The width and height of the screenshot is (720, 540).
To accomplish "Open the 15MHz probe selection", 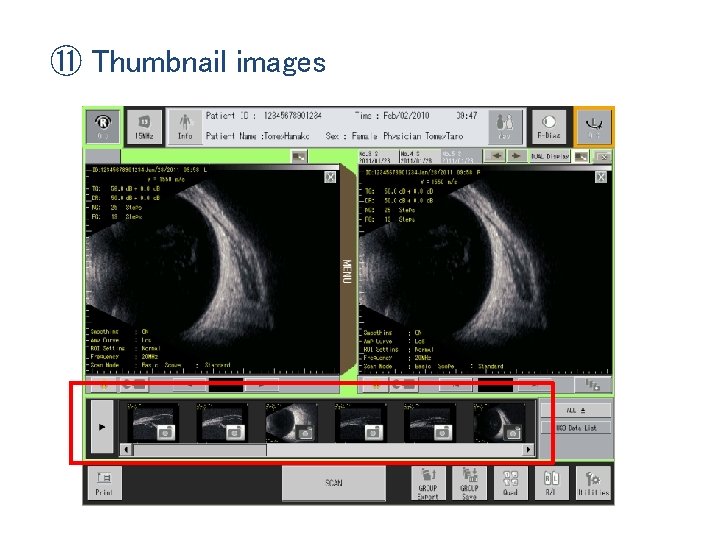I will [144, 126].
